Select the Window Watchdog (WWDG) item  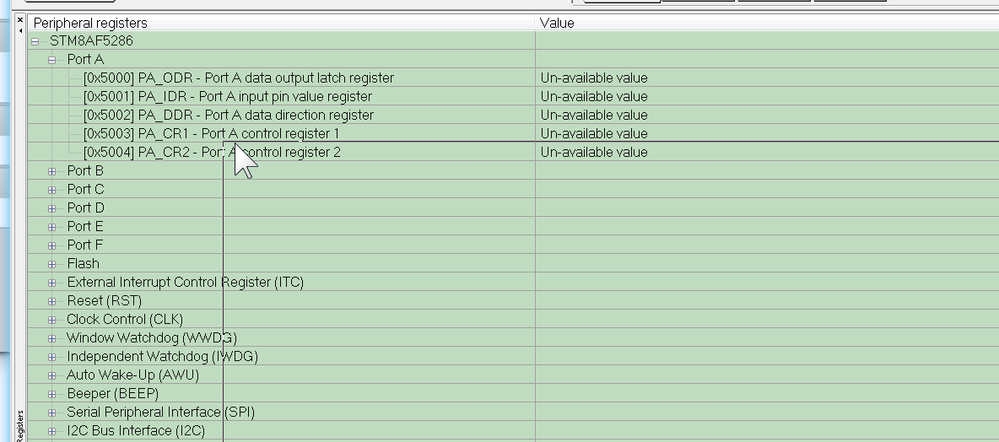151,338
